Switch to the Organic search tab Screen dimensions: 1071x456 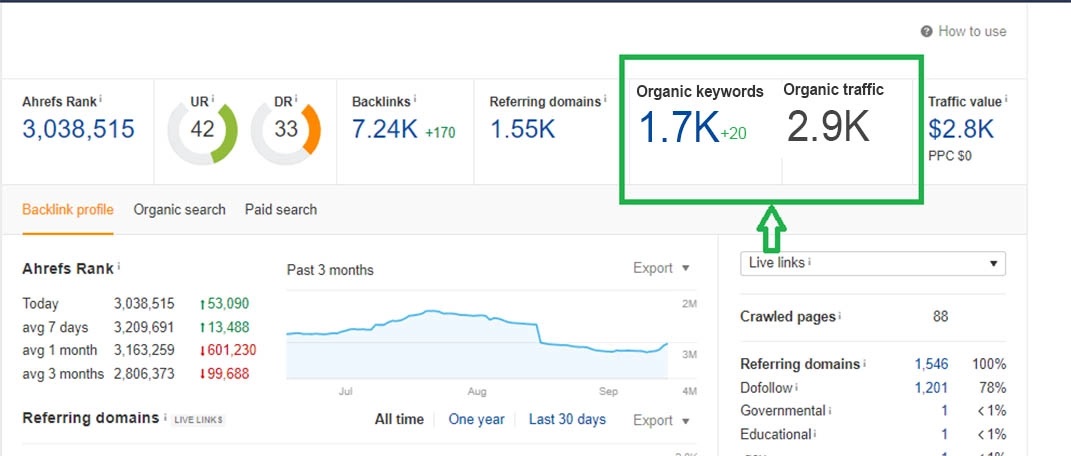(x=179, y=210)
